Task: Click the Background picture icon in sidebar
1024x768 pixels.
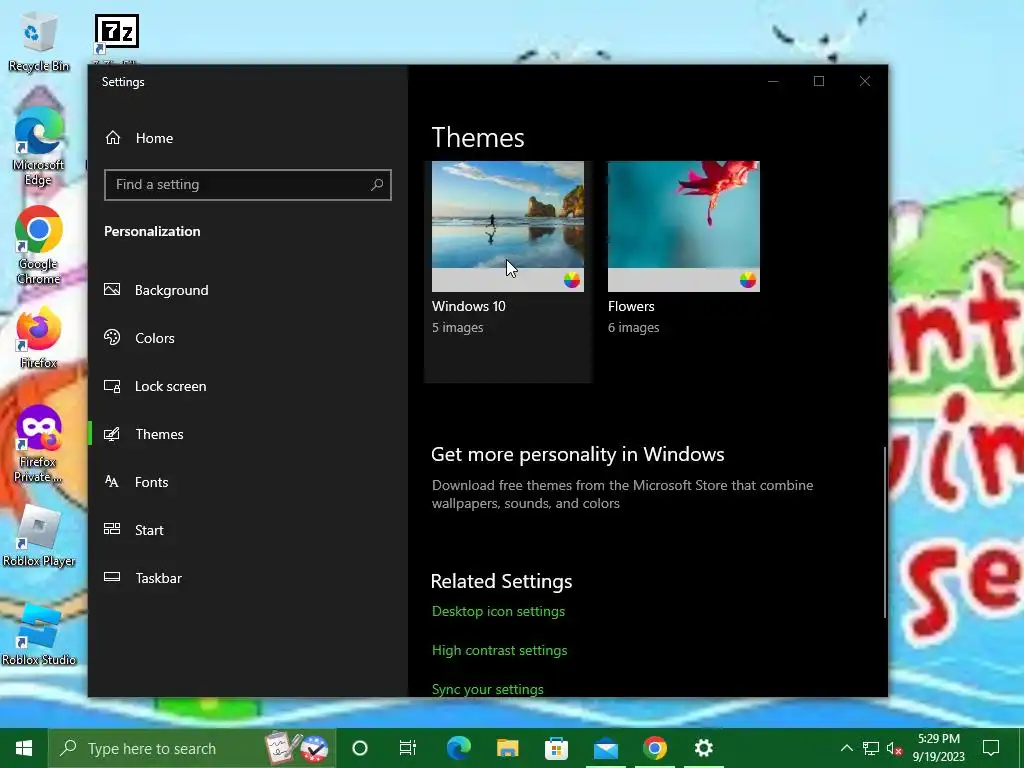Action: click(112, 289)
